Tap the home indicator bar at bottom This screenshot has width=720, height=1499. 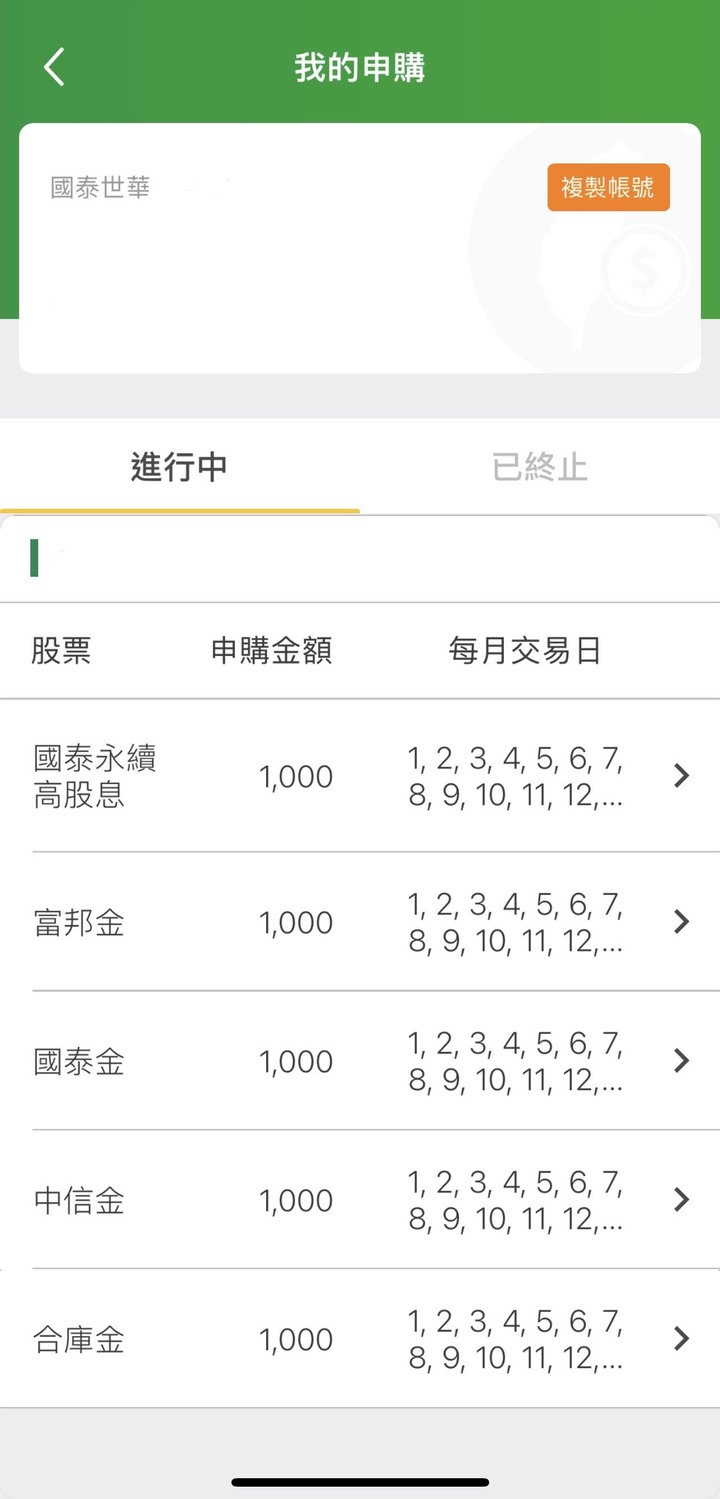pyautogui.click(x=360, y=1481)
